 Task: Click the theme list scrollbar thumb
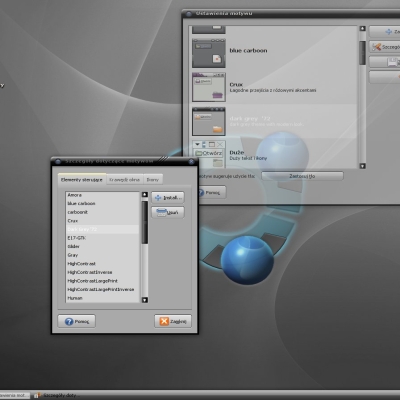click(363, 53)
